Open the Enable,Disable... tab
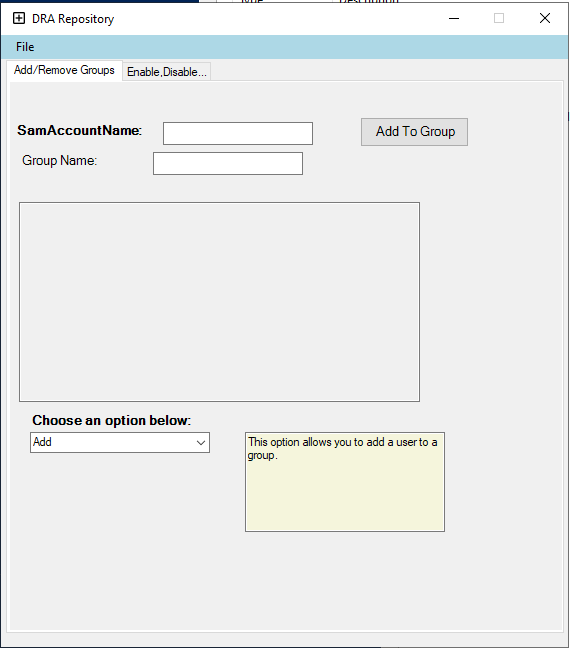 167,72
